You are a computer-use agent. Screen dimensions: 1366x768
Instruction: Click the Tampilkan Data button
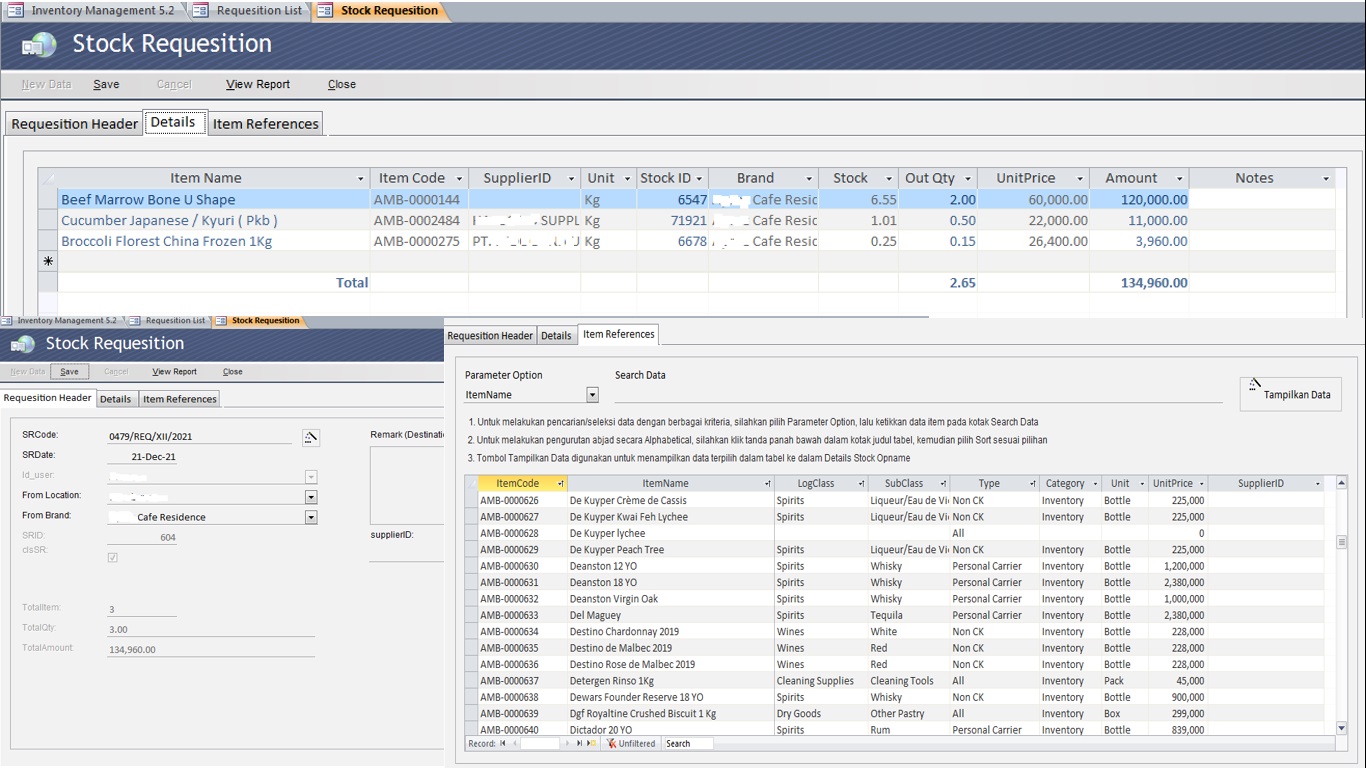1290,394
